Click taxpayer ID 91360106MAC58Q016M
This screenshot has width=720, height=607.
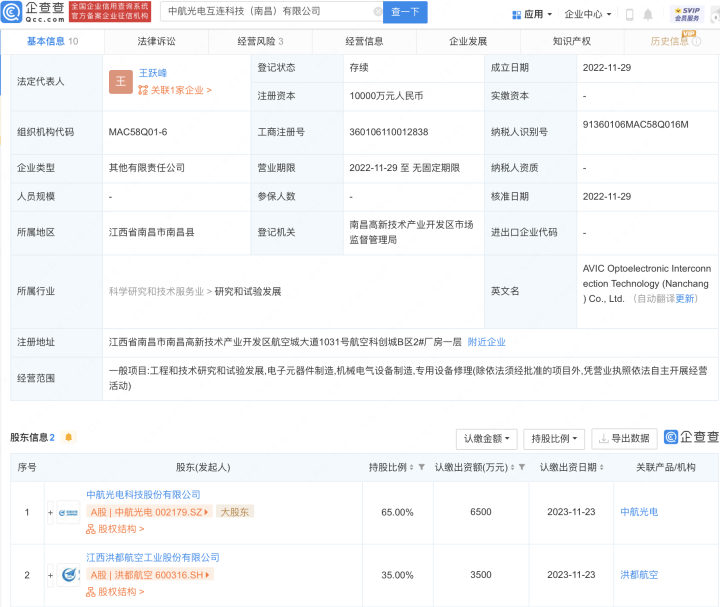tap(636, 124)
